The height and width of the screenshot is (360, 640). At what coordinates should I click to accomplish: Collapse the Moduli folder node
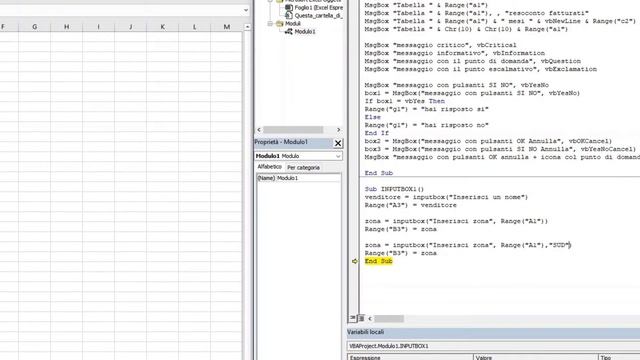pos(270,24)
